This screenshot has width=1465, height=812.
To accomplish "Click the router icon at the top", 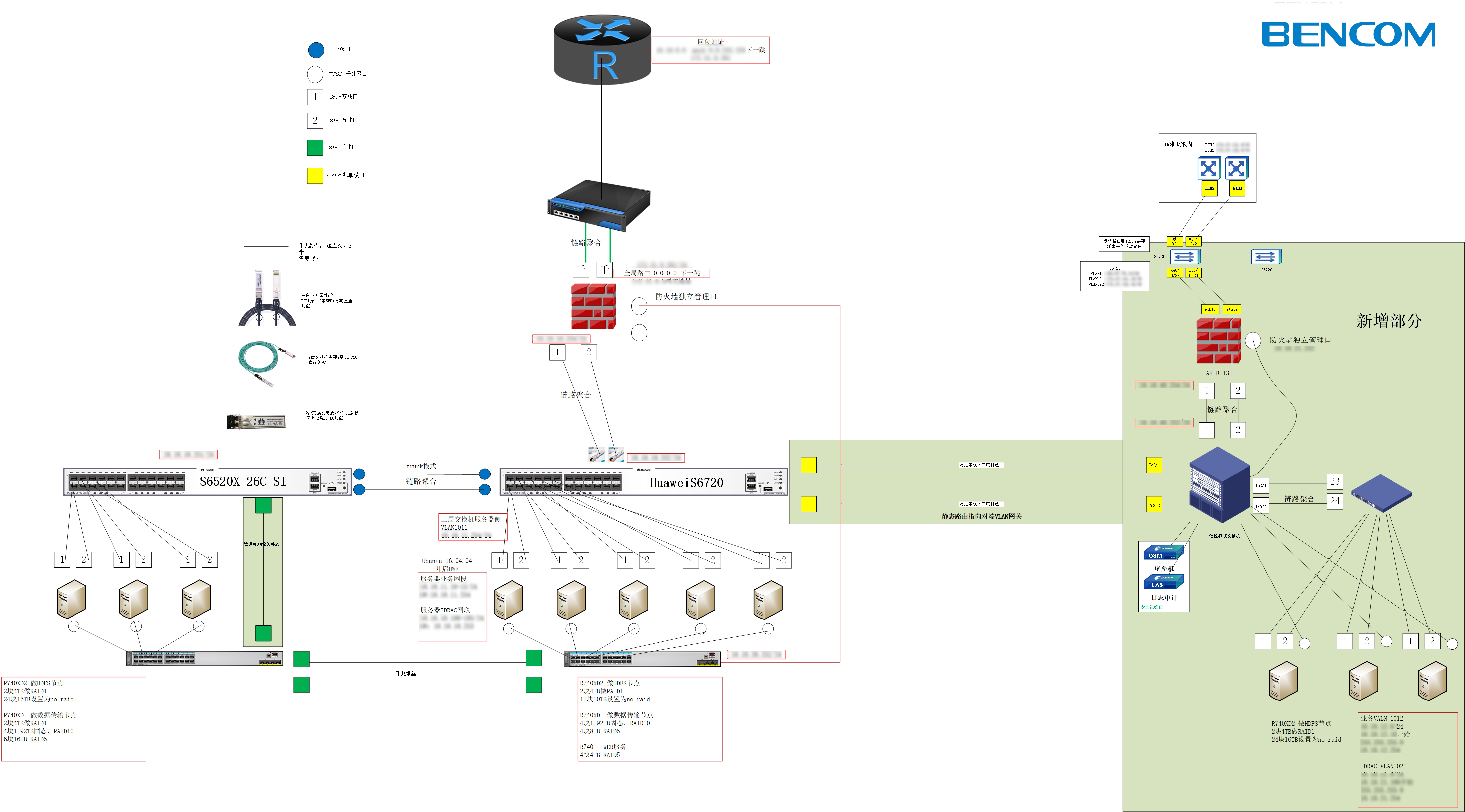I will (602, 50).
